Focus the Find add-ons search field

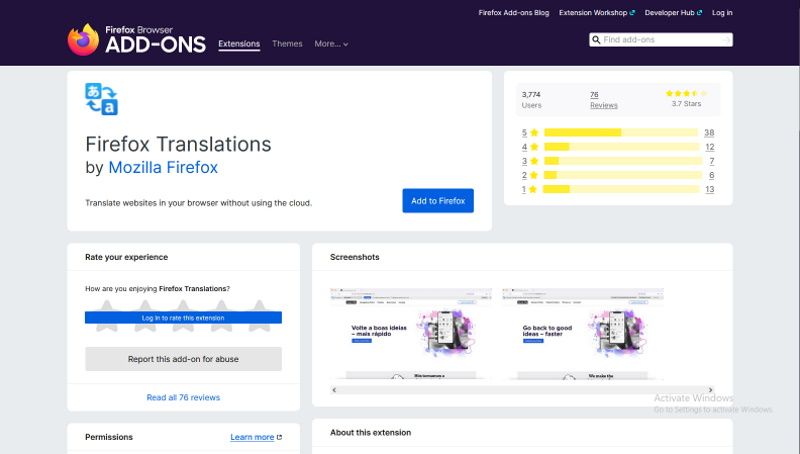click(661, 40)
